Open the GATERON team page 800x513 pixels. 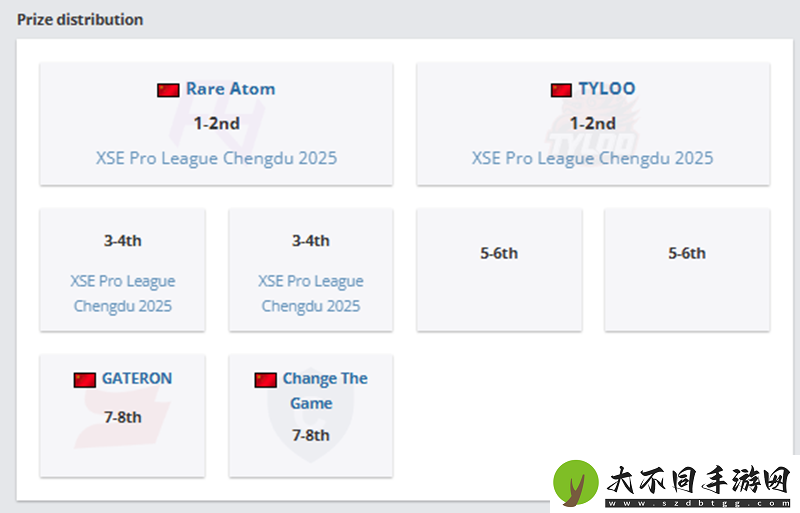click(x=137, y=378)
